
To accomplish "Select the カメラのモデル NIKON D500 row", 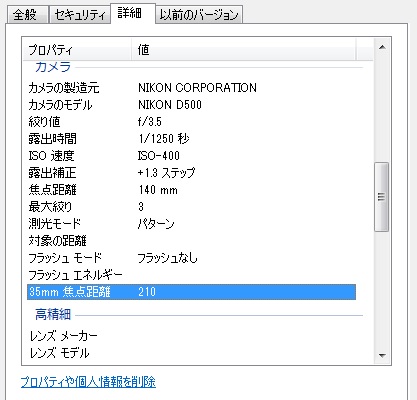I will point(191,105).
